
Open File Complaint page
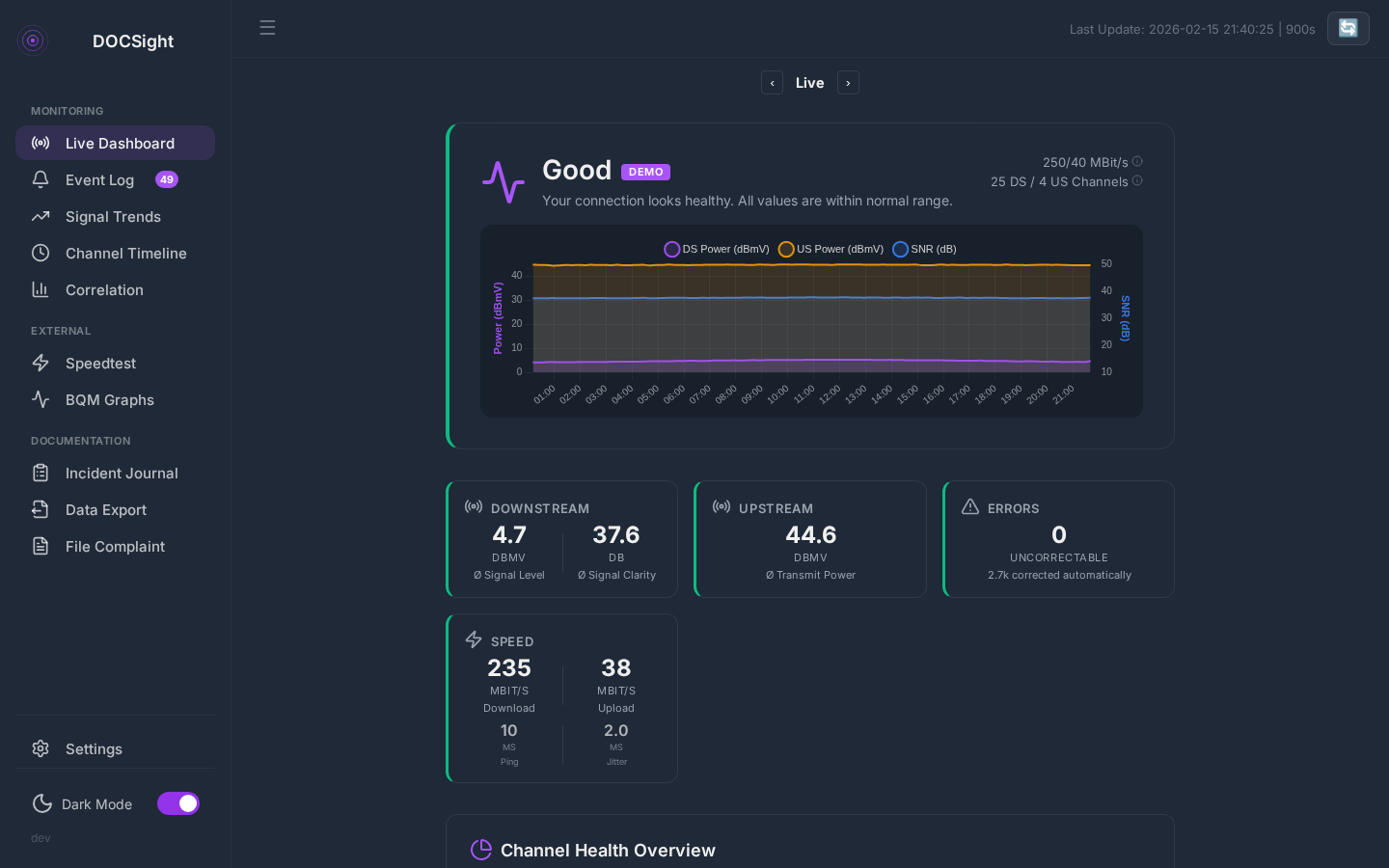(115, 547)
